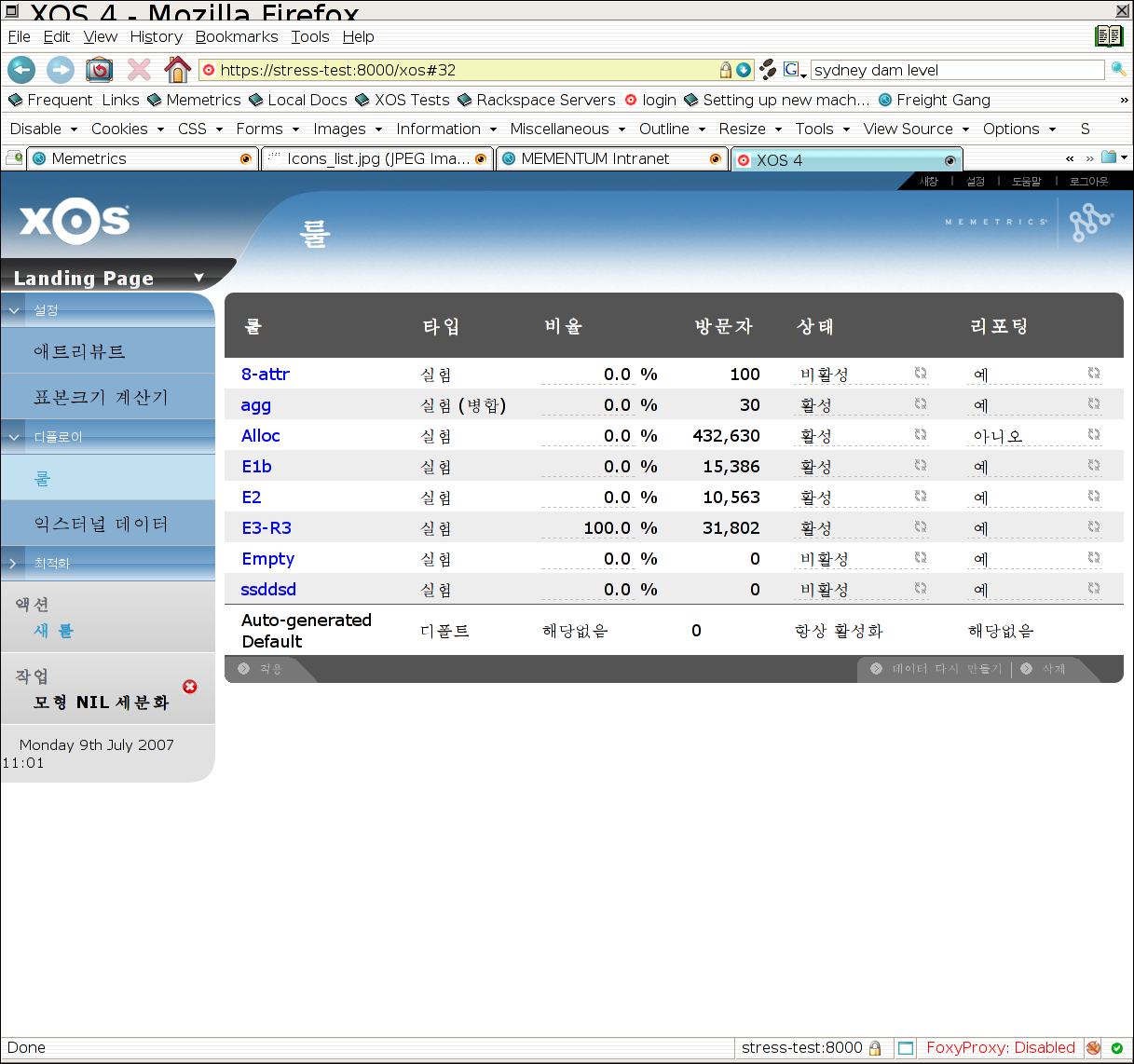
Task: Click the FoxyProxy status bar icon
Action: pos(1093,1048)
